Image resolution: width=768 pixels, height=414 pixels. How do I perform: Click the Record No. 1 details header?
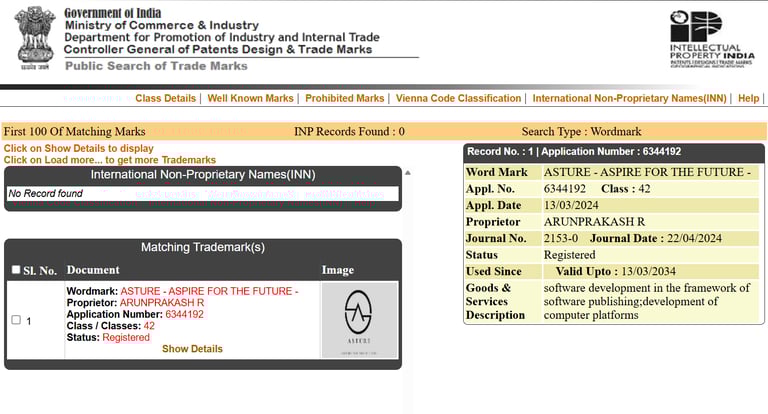click(614, 152)
